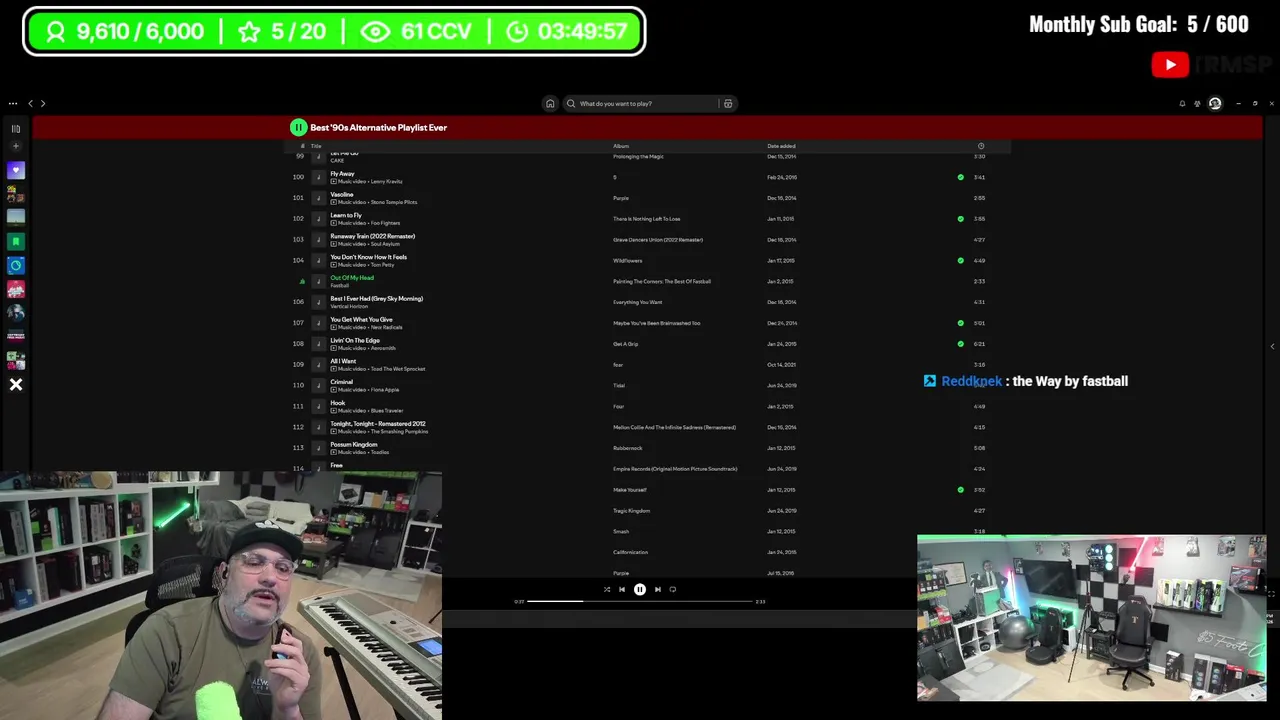The image size is (1280, 720).
Task: Open Friend Activity icon
Action: coord(1197,103)
